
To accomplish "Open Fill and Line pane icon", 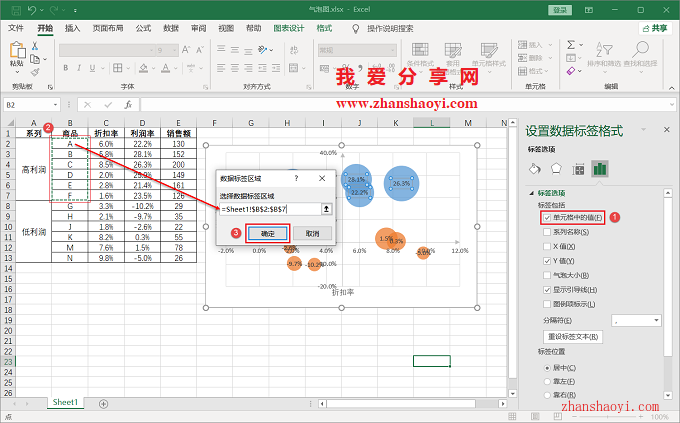I will pos(535,169).
